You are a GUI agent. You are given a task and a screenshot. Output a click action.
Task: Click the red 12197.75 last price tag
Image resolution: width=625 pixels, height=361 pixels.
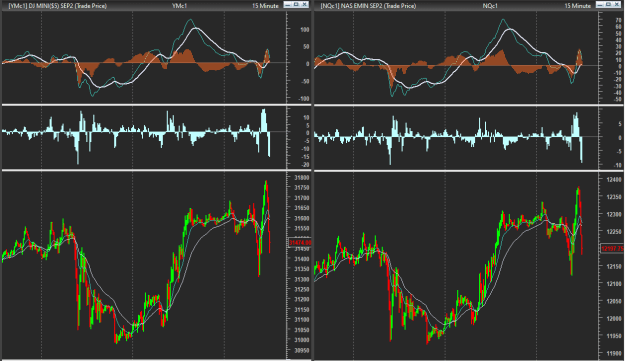612,249
